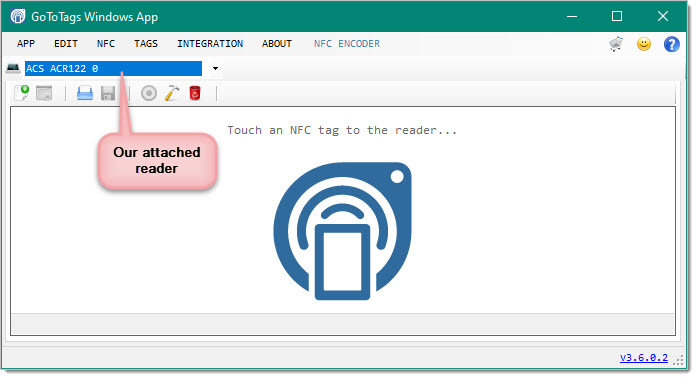This screenshot has width=696, height=378.
Task: Click the hammer tool icon
Action: [x=172, y=93]
